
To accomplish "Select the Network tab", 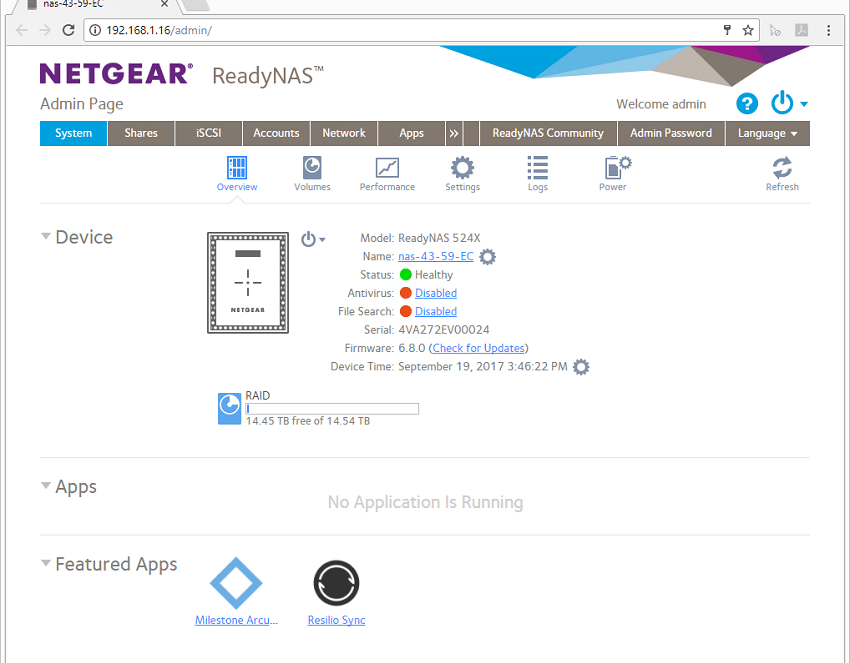I will [x=344, y=133].
